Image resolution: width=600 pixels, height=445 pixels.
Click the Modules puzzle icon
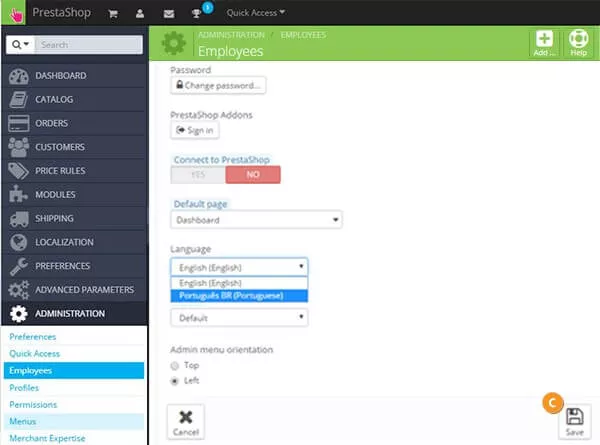tap(18, 194)
